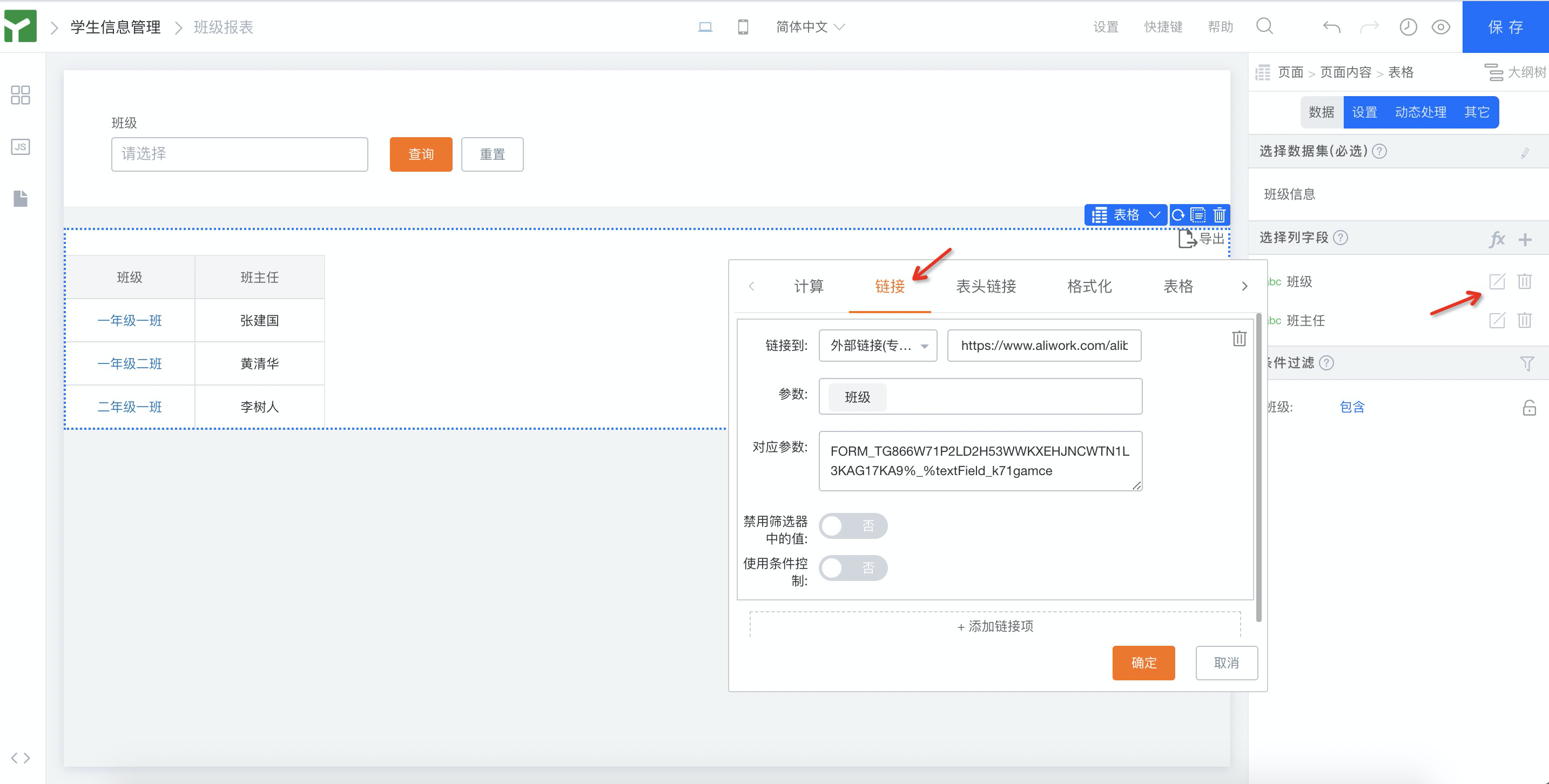Delete the 班主任 column field

(1524, 320)
